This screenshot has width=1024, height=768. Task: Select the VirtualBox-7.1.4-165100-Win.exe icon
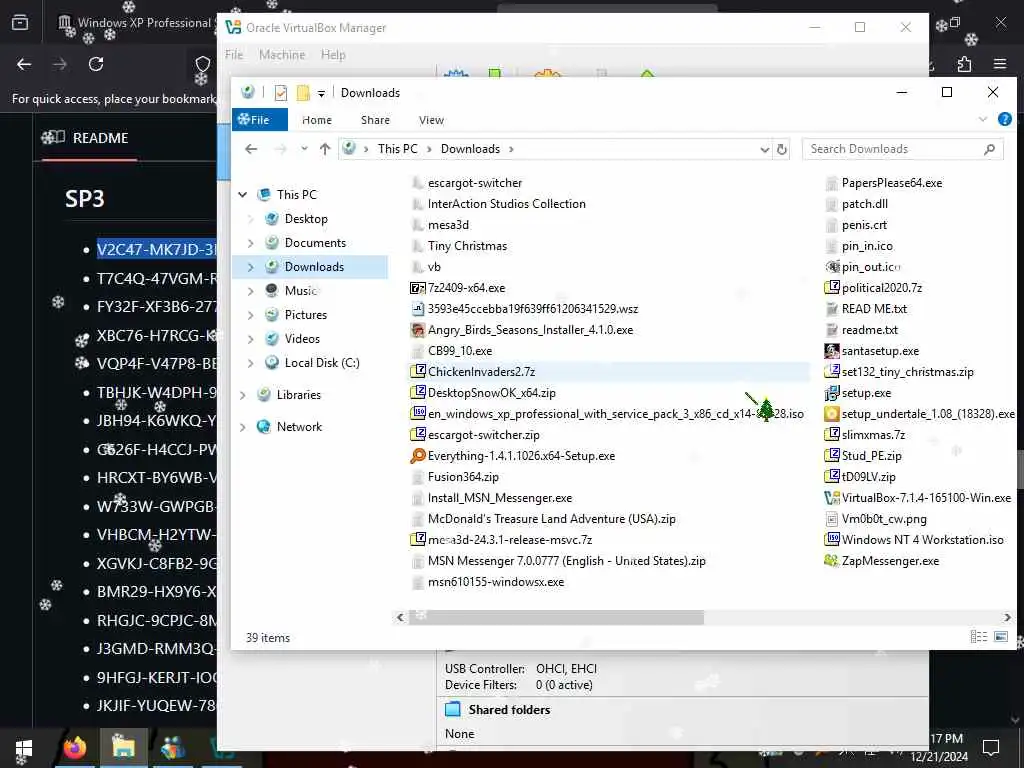831,498
